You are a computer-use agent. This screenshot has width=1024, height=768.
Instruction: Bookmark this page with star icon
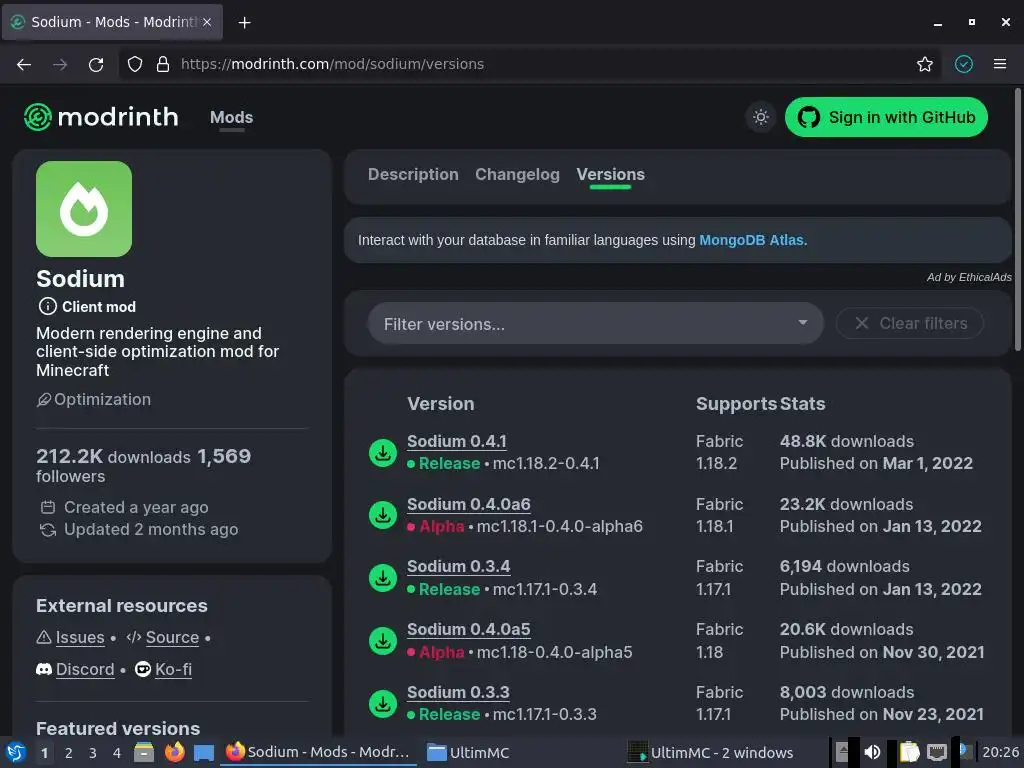tap(924, 64)
